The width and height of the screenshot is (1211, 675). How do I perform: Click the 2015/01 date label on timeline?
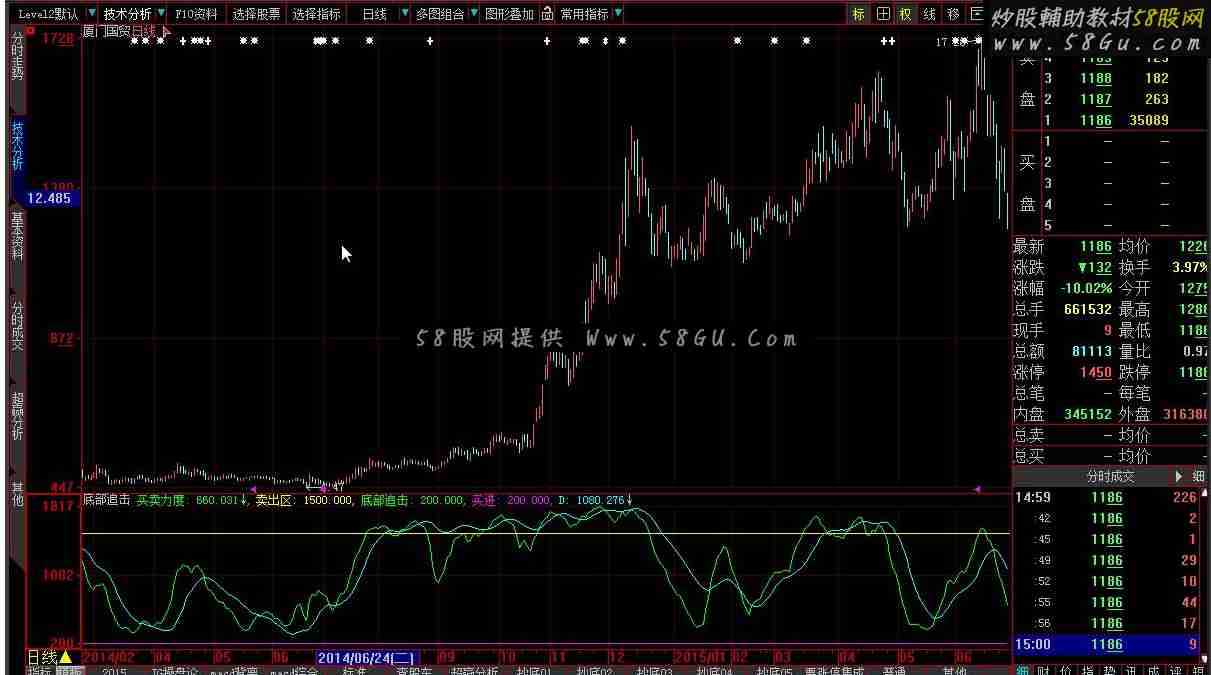click(x=698, y=657)
